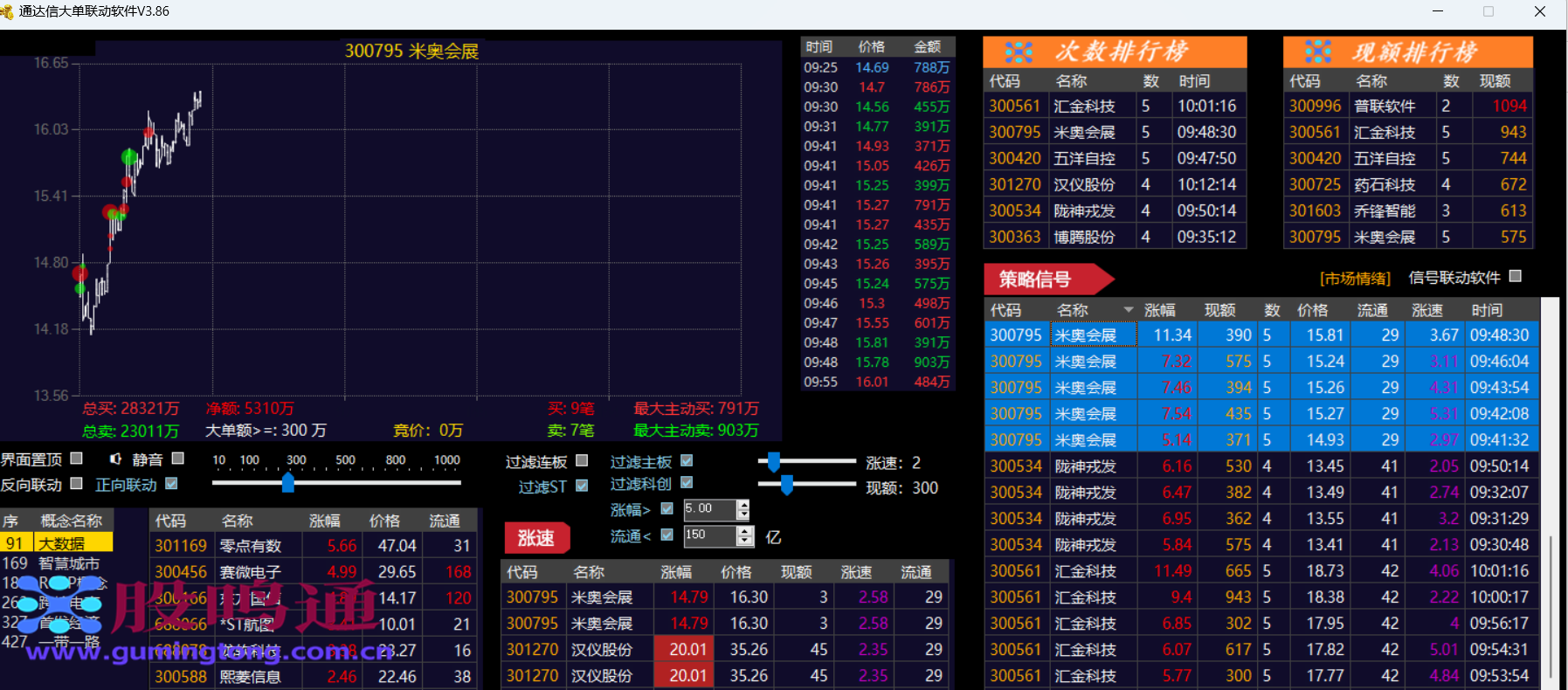1568x690 pixels.
Task: Click 现额排行榜 现额 column header
Action: 1495,81
